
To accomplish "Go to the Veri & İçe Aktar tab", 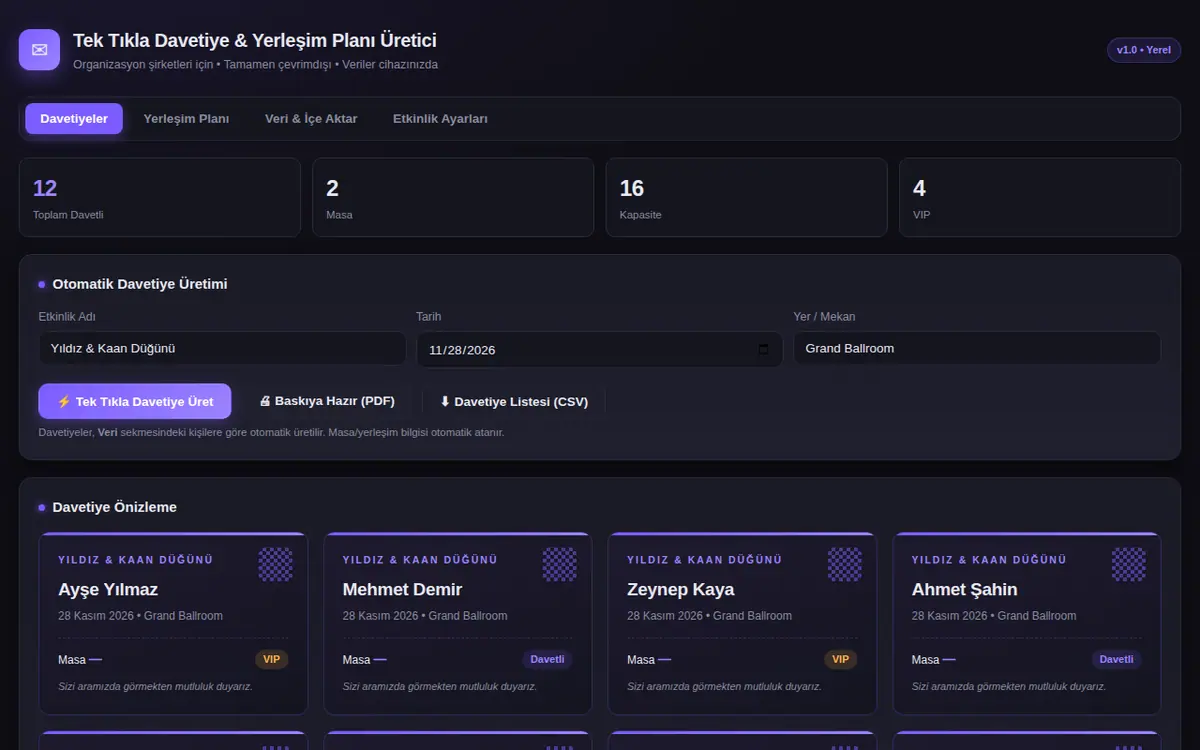I will [x=311, y=118].
